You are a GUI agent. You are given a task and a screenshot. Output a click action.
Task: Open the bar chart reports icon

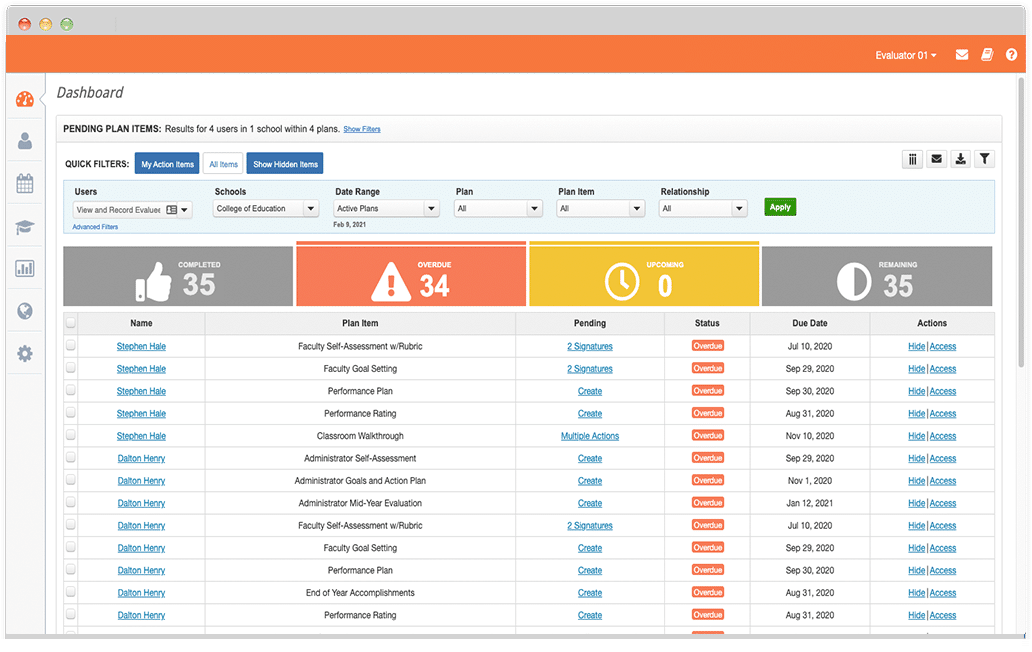25,268
